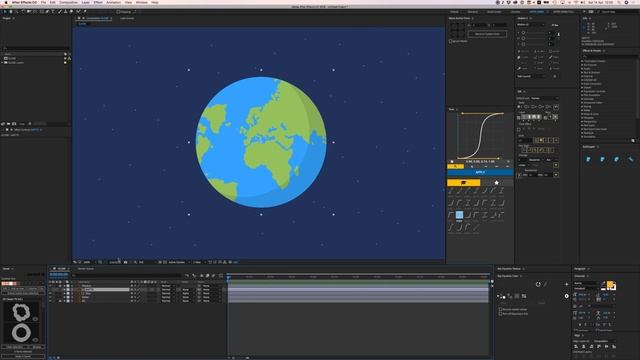This screenshot has width=640, height=360.
Task: Click the wide button below the shape thumbnails
Action: coord(23,356)
